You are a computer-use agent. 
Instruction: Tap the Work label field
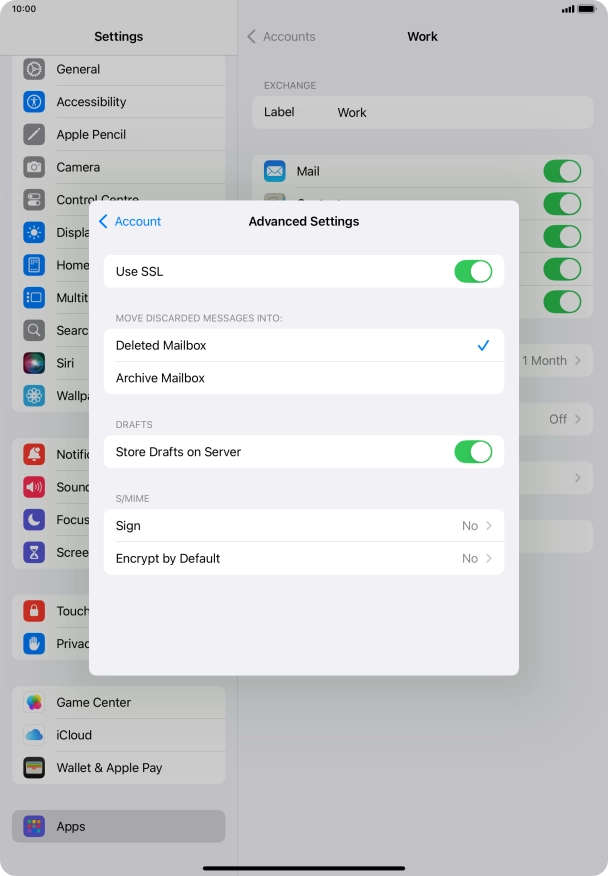point(420,113)
